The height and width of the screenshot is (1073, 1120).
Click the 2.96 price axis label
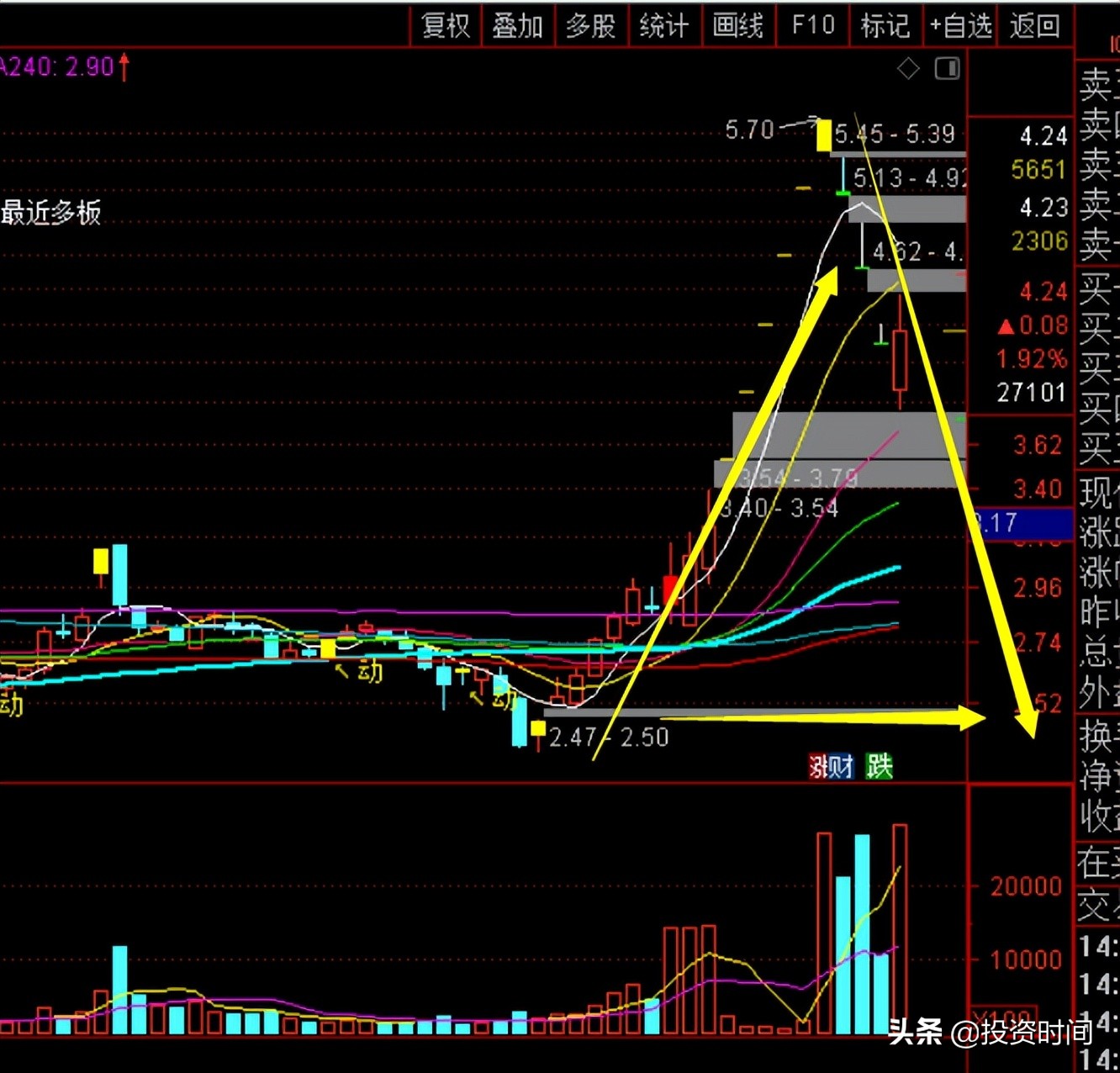[x=1038, y=588]
